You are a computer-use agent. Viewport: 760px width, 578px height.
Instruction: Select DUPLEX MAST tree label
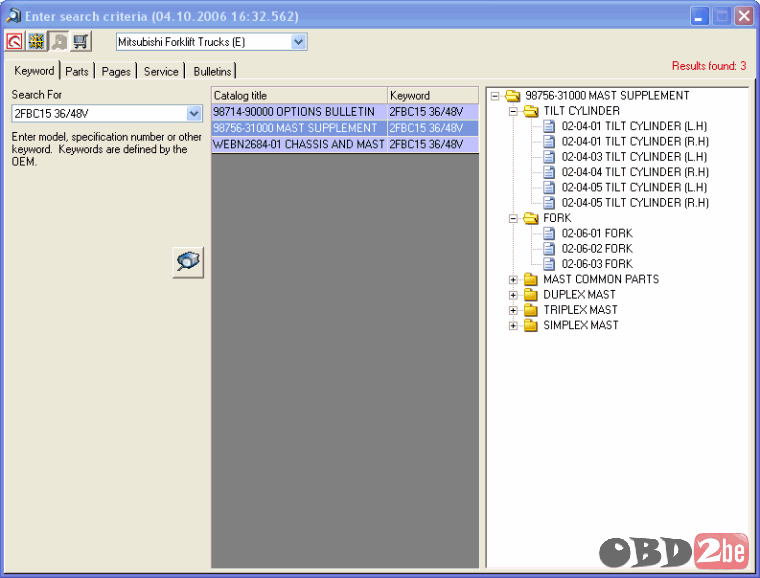click(x=579, y=295)
